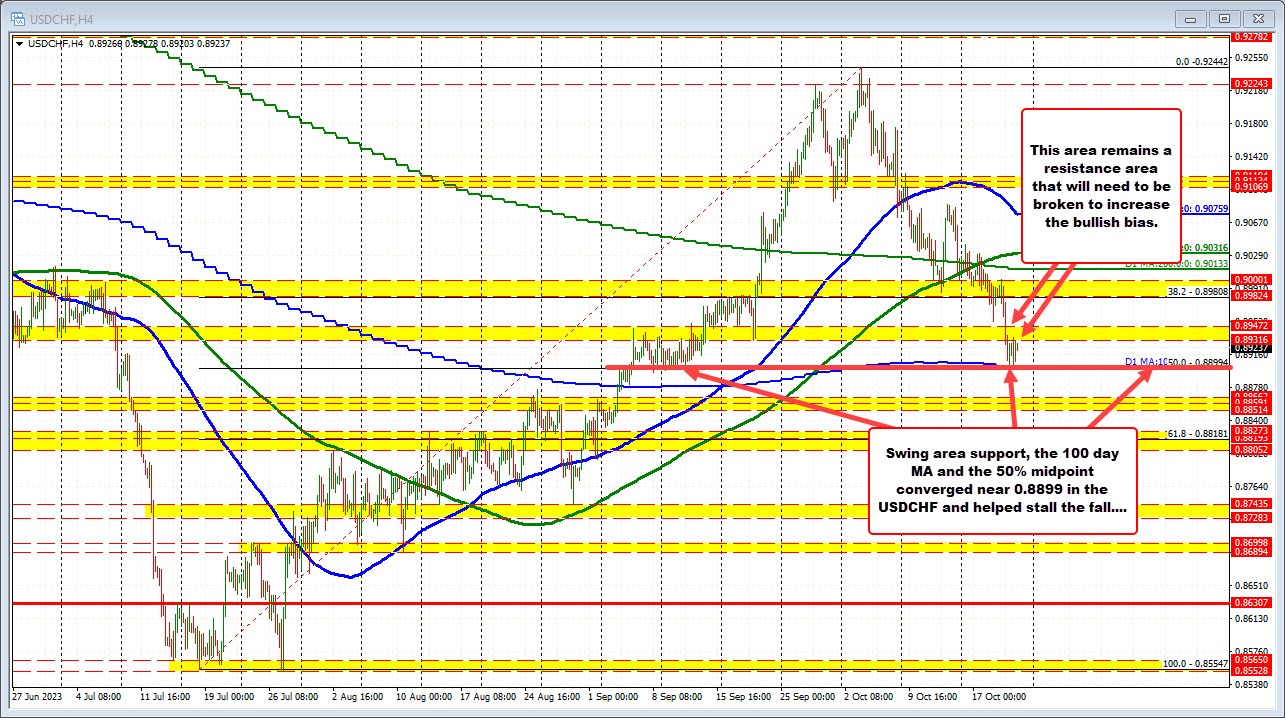The image size is (1285, 718).
Task: Click the green D1 MA:200 label showing 0.90133
Action: [x=1175, y=262]
